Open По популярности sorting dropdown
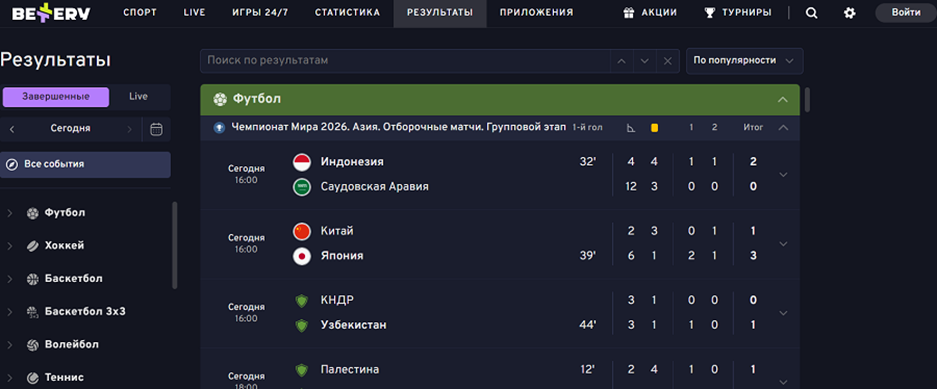This screenshot has height=389, width=937. click(745, 61)
